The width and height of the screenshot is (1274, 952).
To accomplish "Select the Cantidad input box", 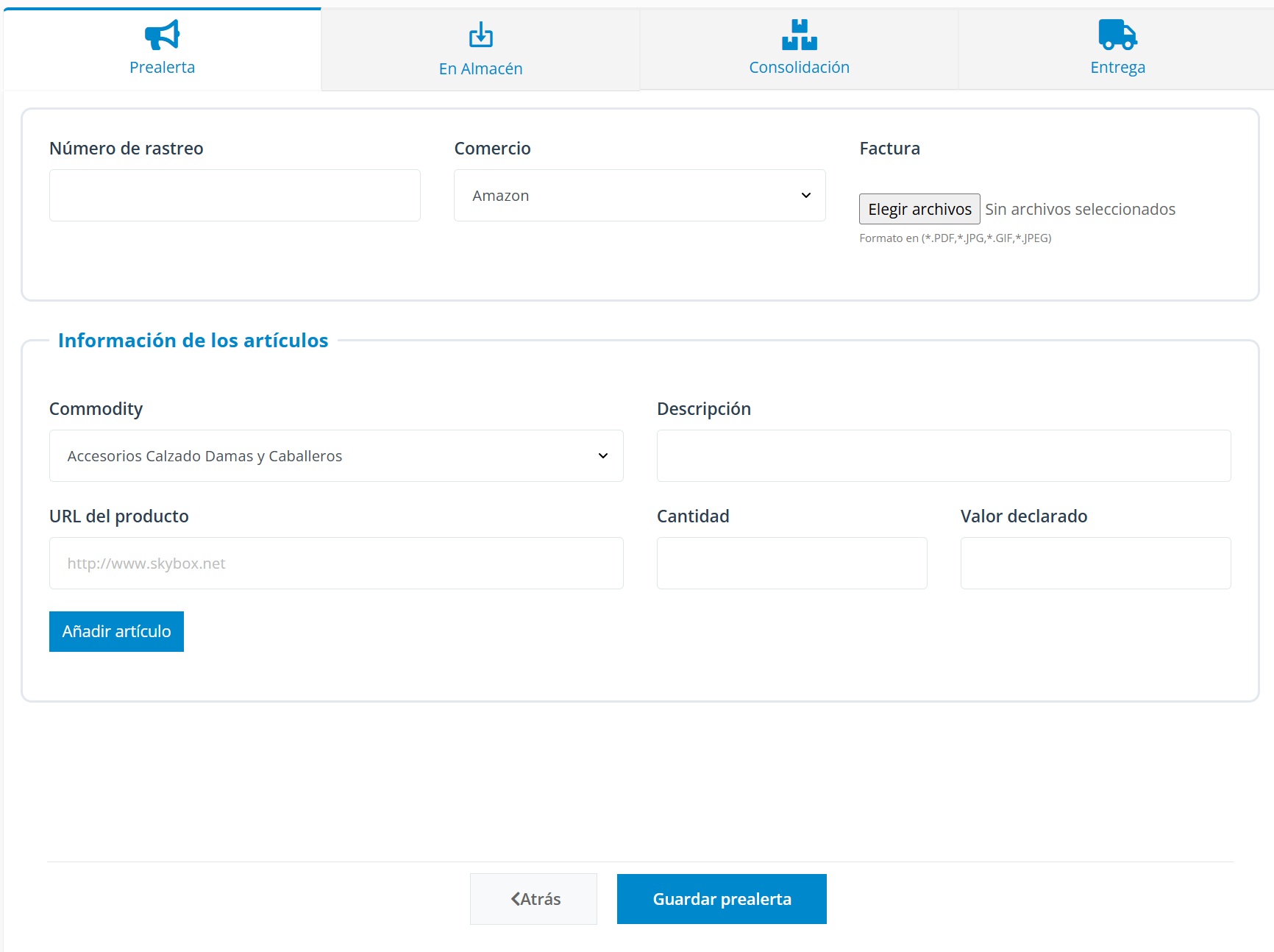I will [x=791, y=564].
